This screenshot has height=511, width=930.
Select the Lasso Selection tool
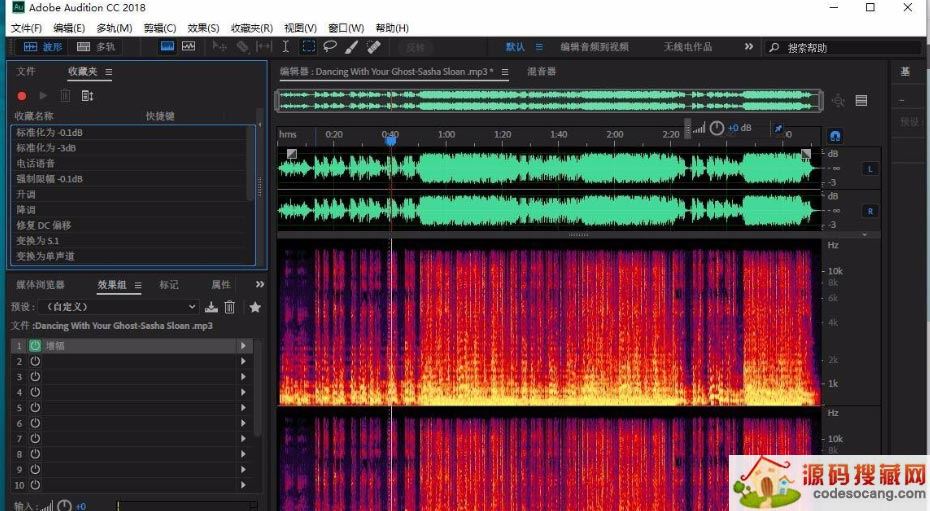tap(330, 47)
